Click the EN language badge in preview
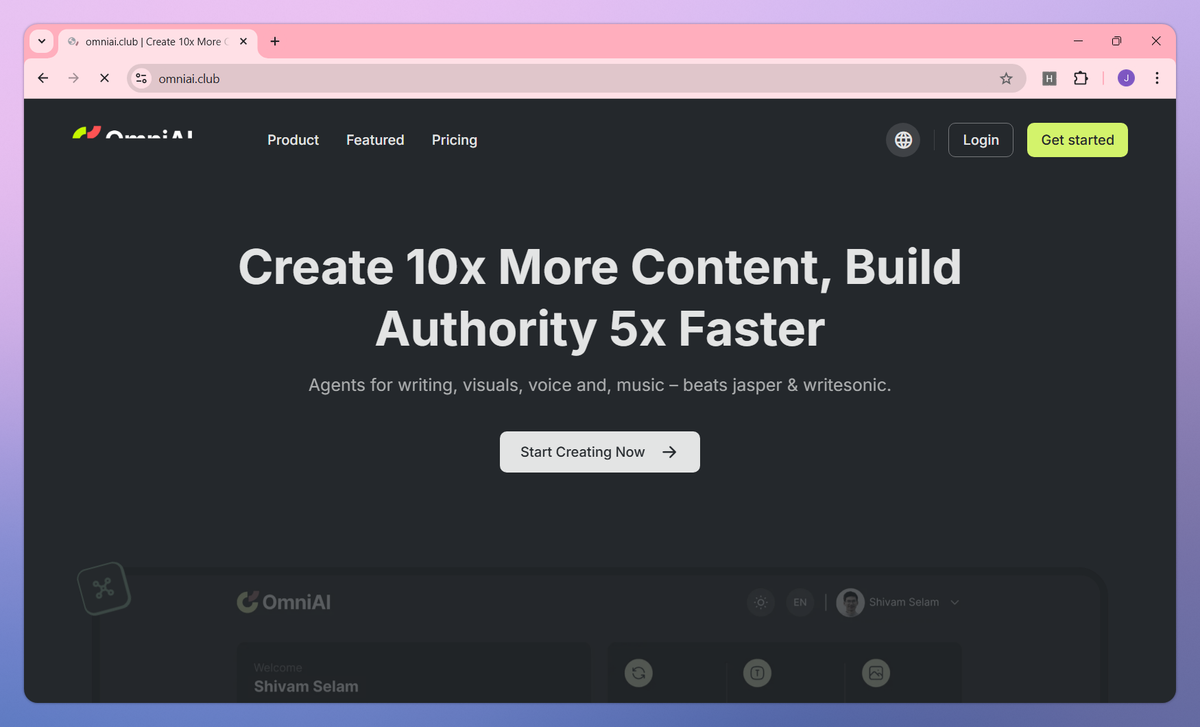 tap(800, 602)
